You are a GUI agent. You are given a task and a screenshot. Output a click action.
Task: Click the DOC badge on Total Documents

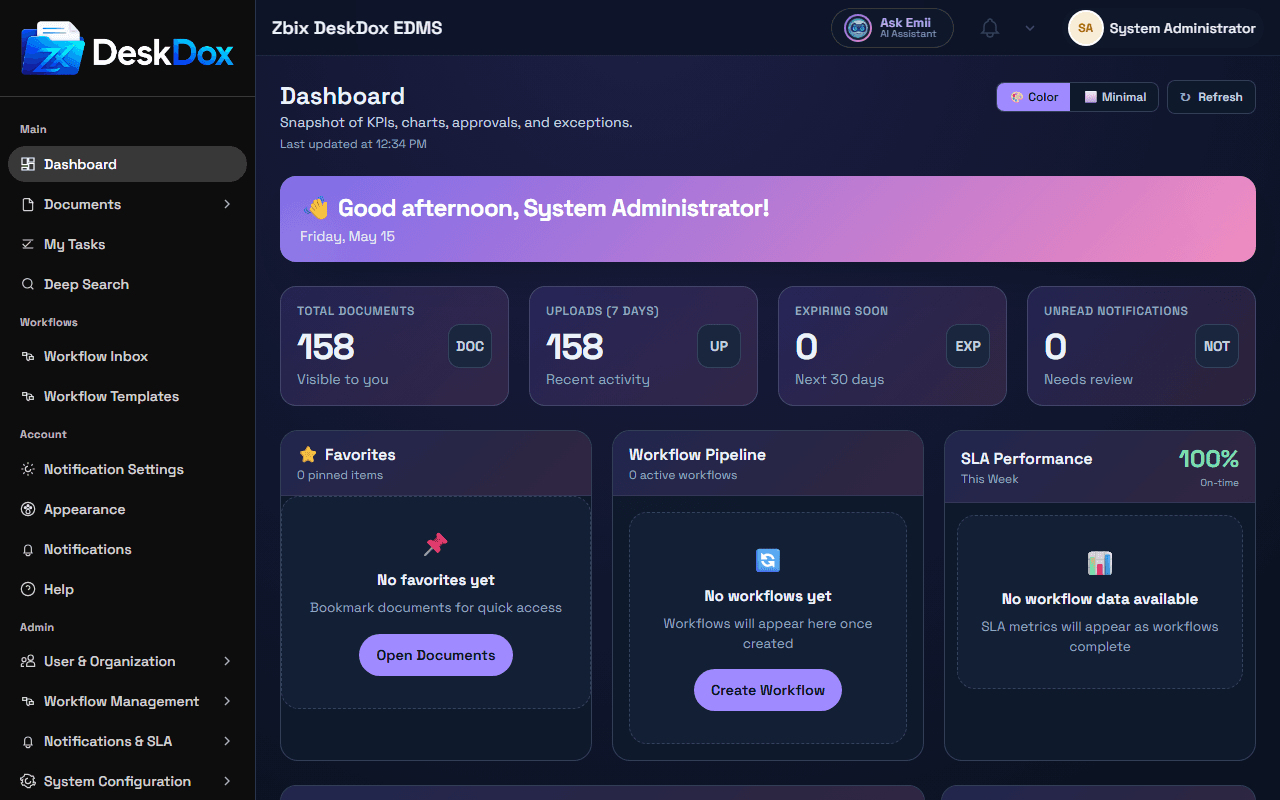coord(470,346)
